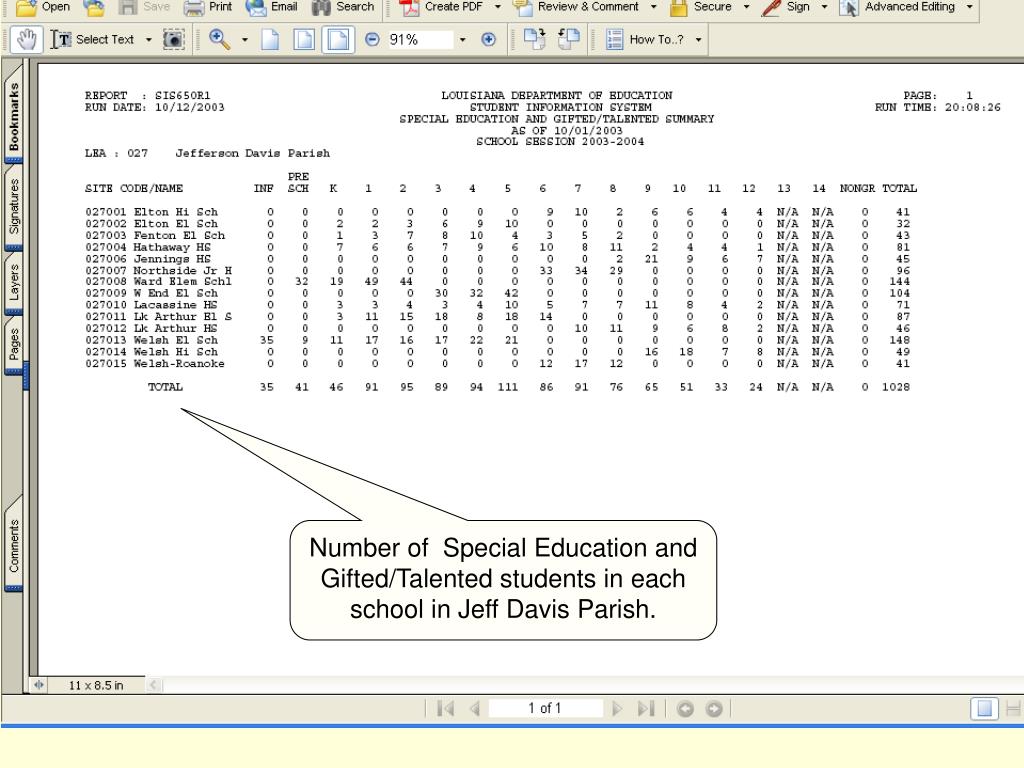Open the Signatures side tab

point(14,208)
